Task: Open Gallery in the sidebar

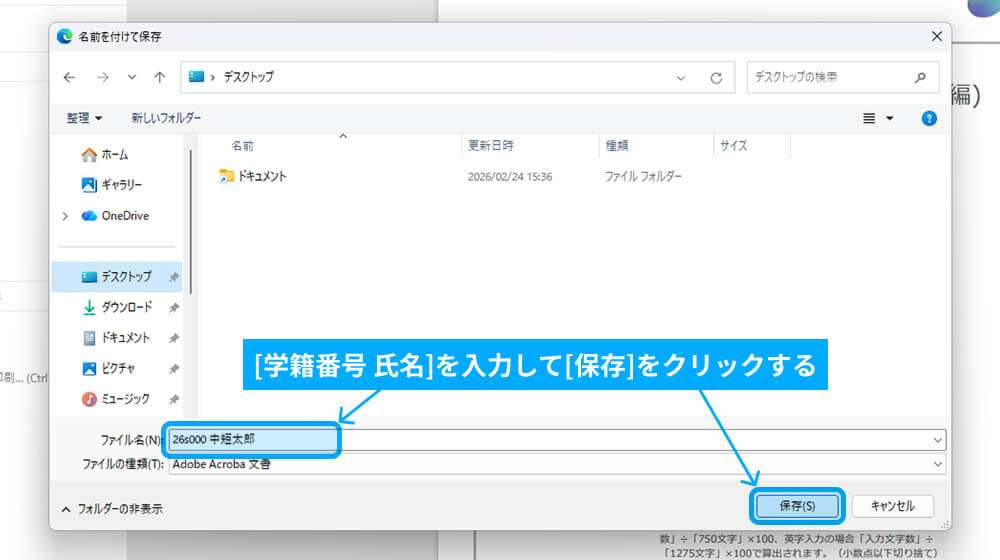Action: pyautogui.click(x=121, y=185)
